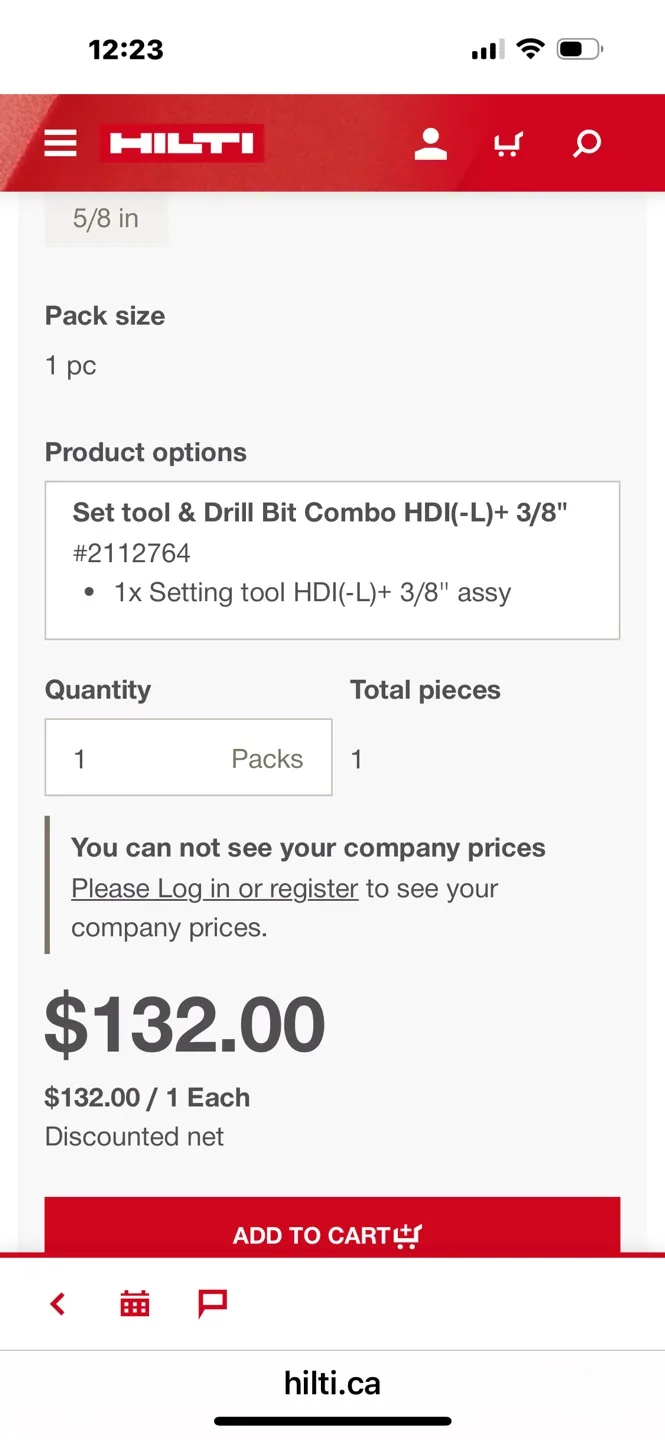This screenshot has height=1440, width=665.
Task: Select the Set tool & Drill Bit Combo option
Action: (x=332, y=560)
